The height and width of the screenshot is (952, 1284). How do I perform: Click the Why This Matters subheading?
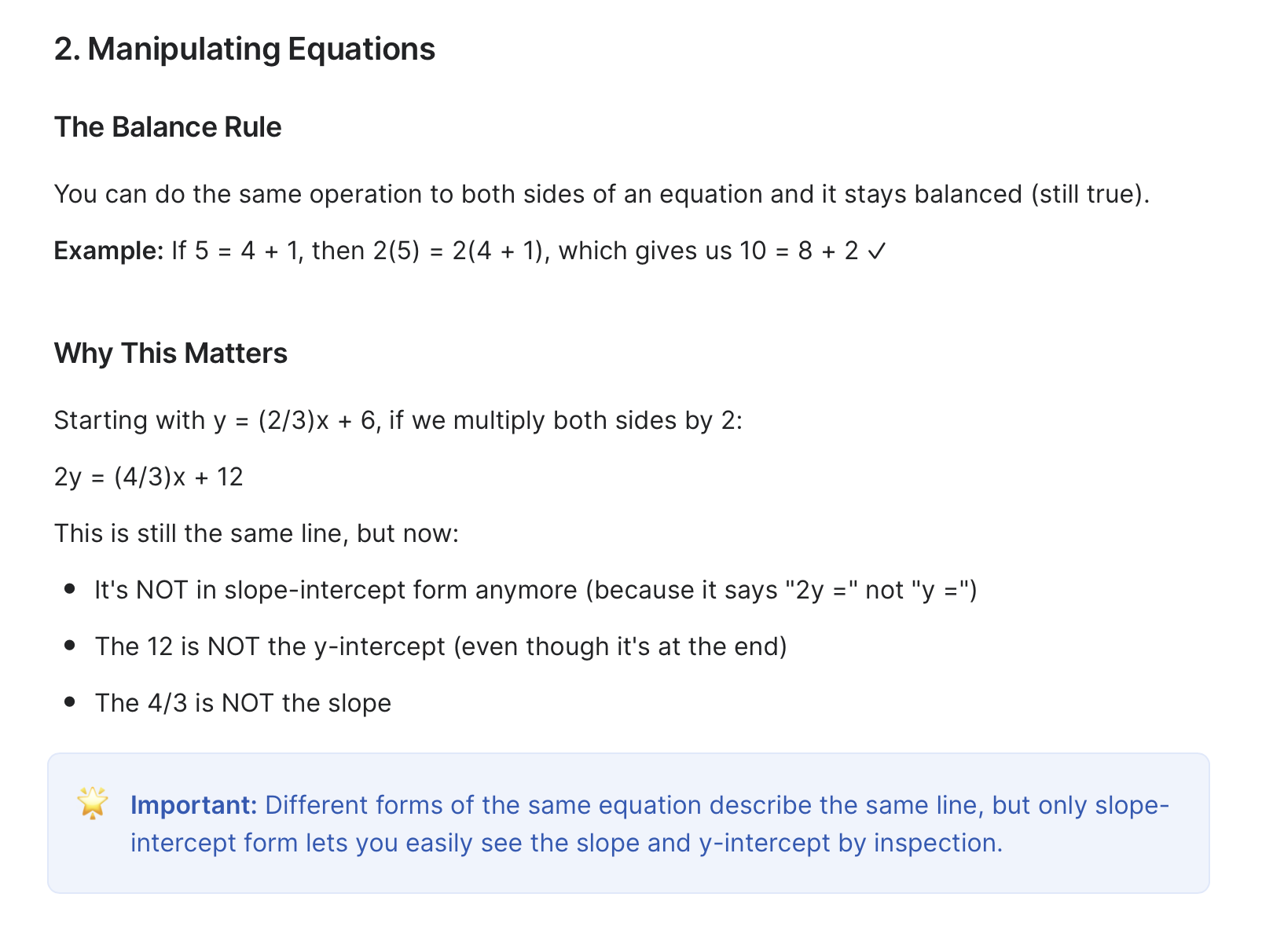(171, 353)
